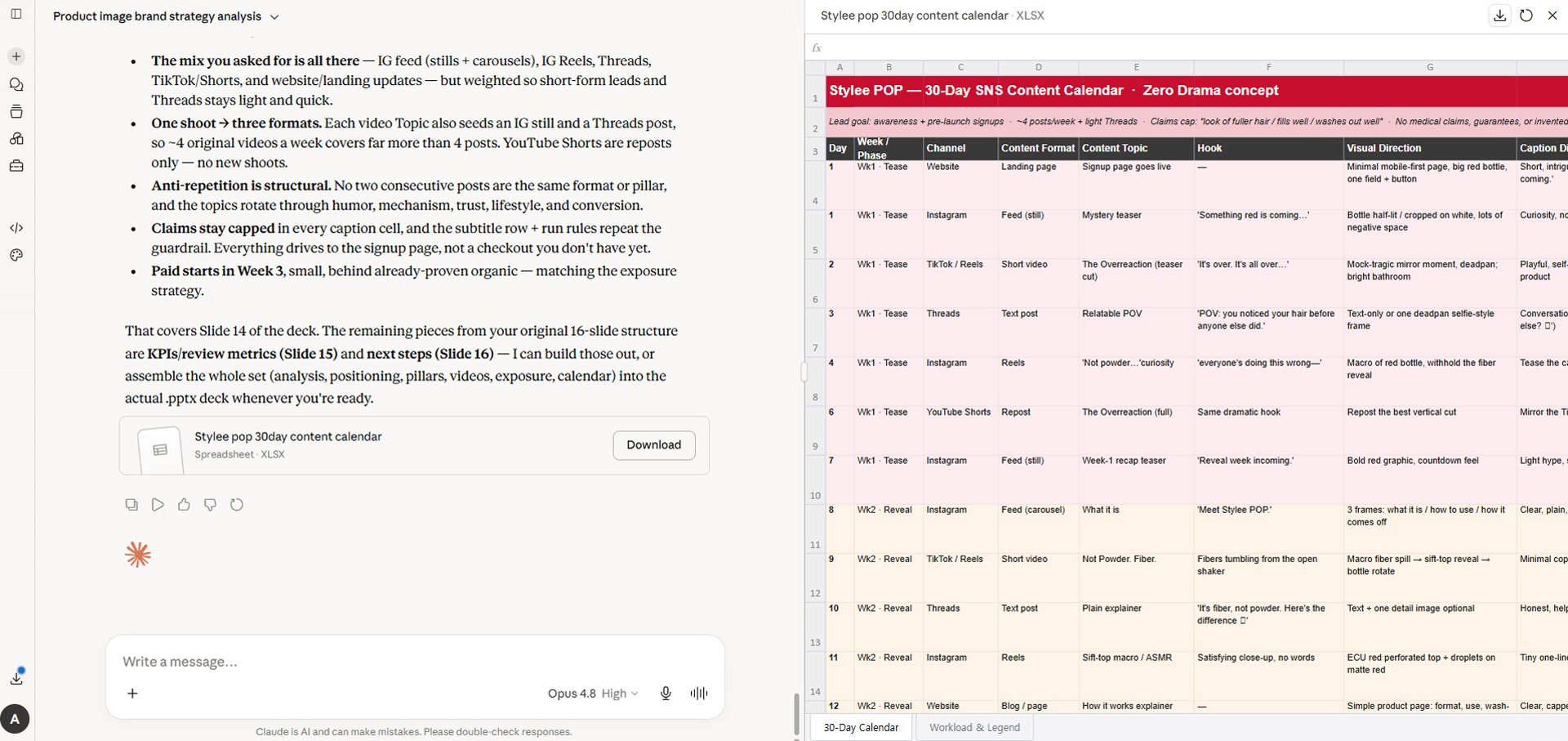Select column F header
This screenshot has height=741, width=1568.
1268,67
